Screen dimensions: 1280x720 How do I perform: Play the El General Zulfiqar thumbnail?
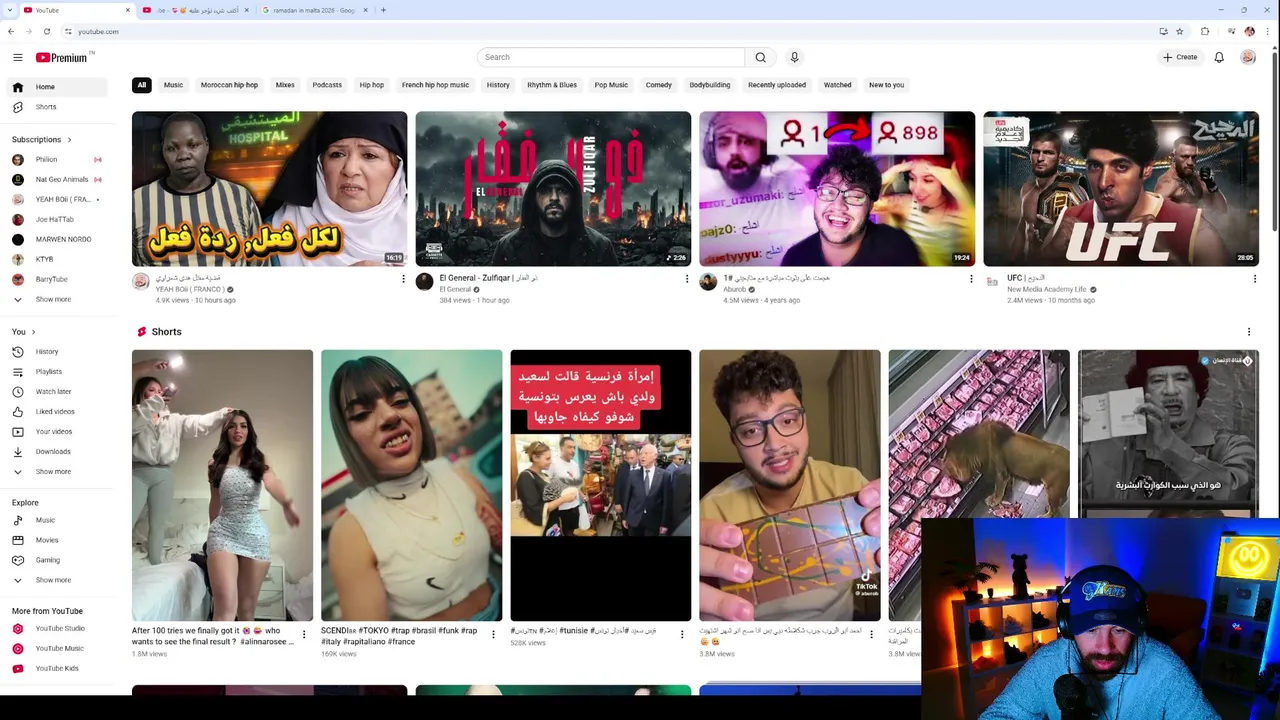(553, 189)
